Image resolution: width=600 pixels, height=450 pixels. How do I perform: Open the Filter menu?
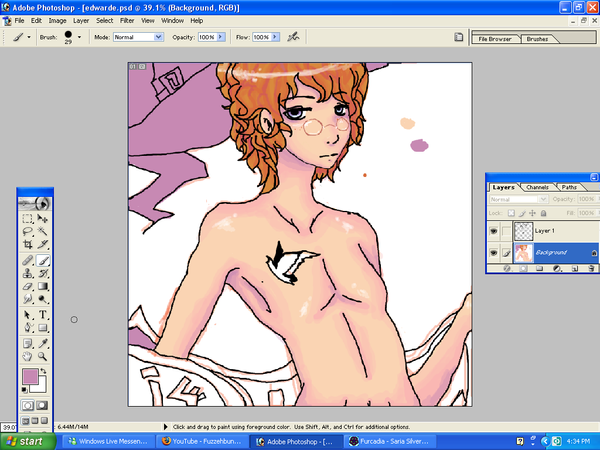point(127,21)
